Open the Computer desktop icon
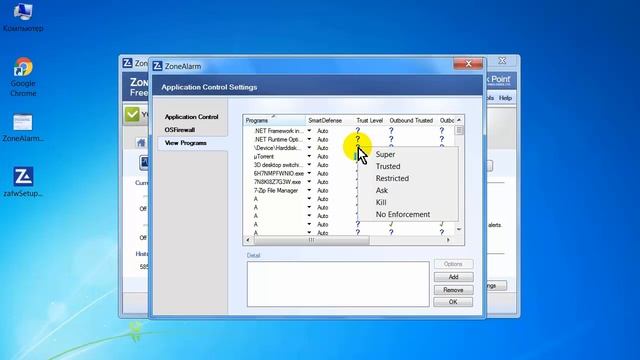 (x=23, y=17)
